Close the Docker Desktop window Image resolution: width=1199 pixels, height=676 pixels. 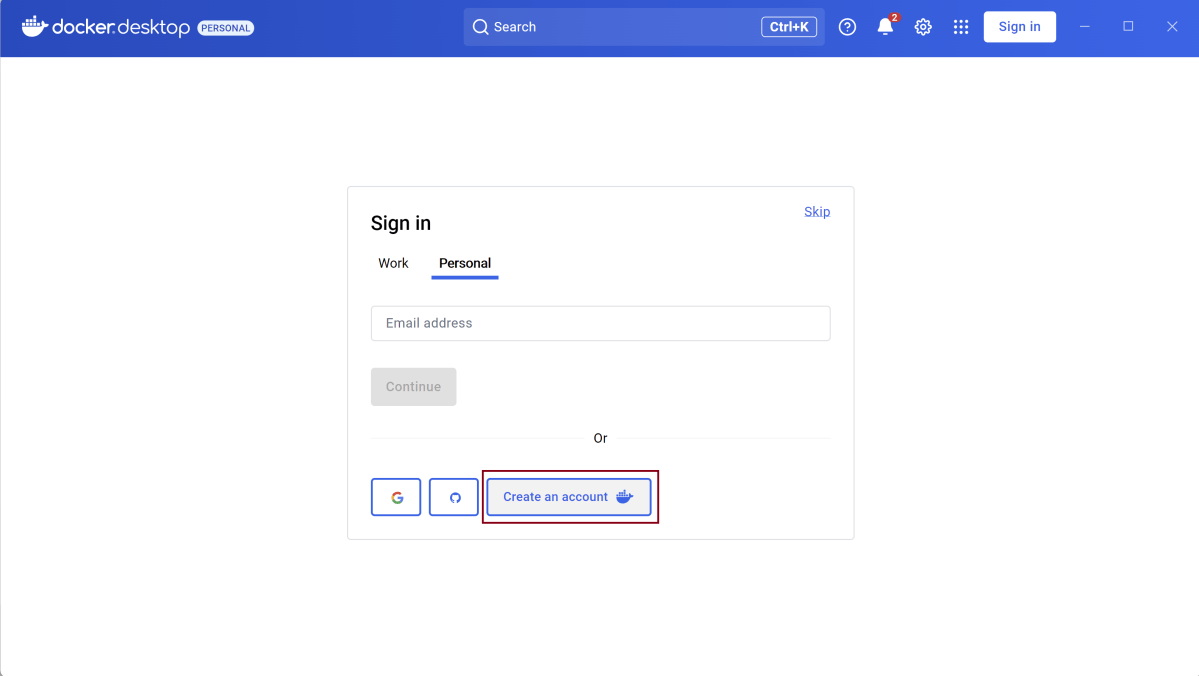pyautogui.click(x=1172, y=27)
